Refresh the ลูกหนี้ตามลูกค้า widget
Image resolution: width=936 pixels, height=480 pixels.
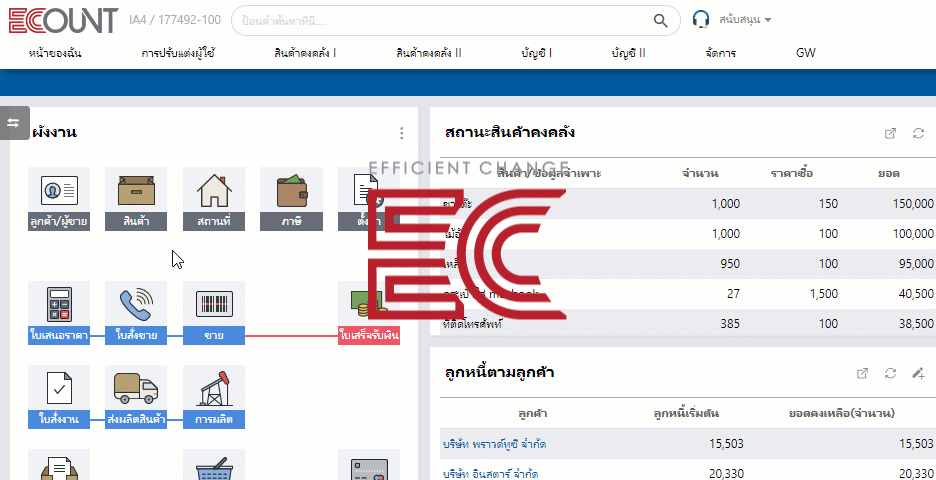[x=891, y=374]
